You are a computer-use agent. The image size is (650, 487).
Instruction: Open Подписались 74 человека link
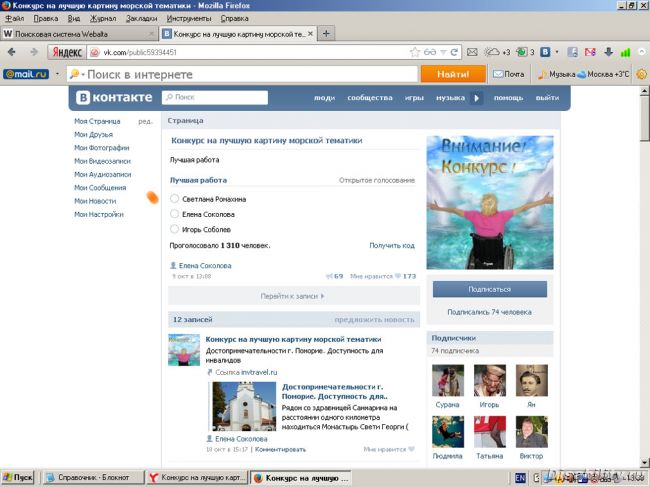click(x=490, y=312)
